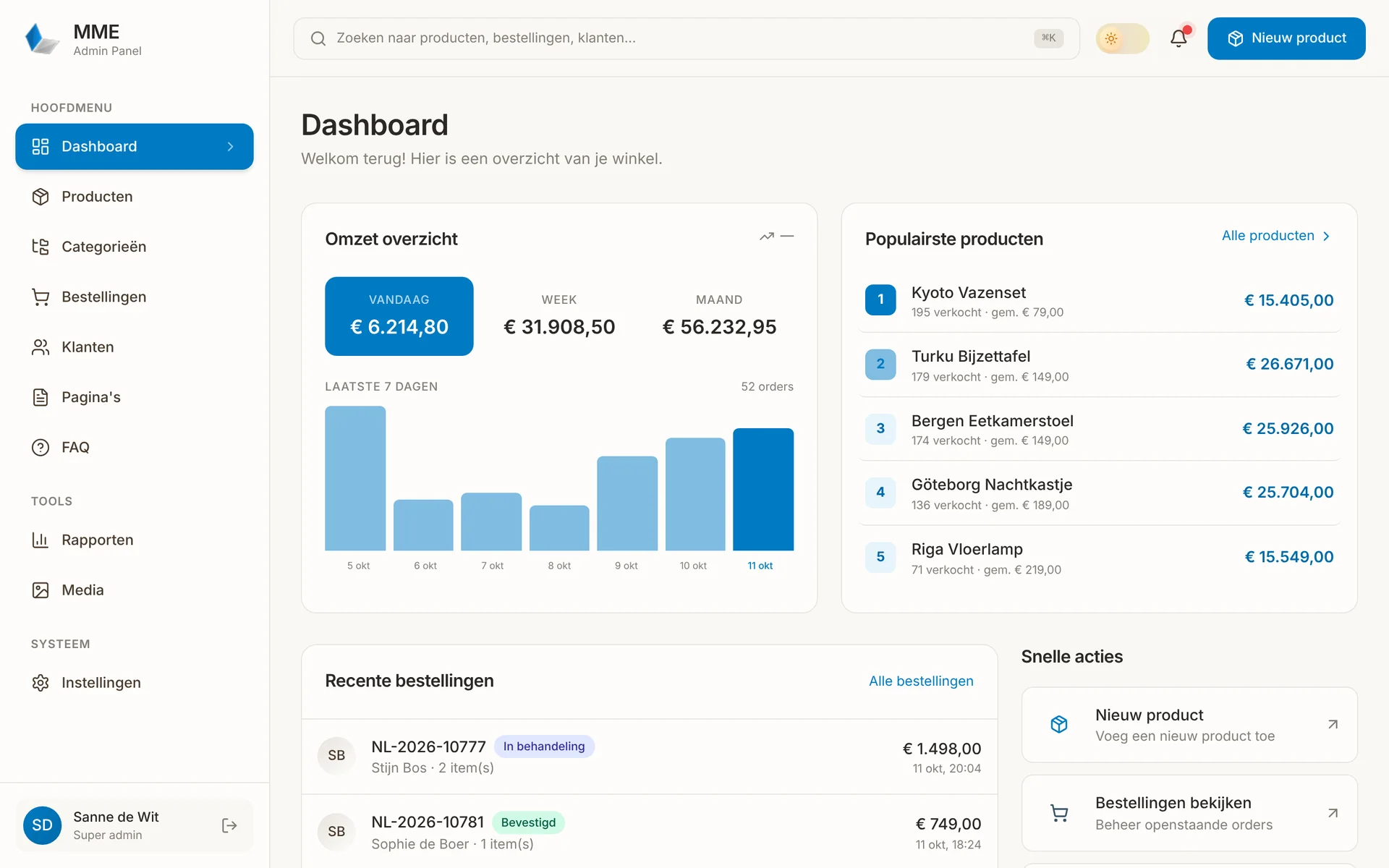
Task: Open the Alle bestellingen link
Action: [921, 681]
